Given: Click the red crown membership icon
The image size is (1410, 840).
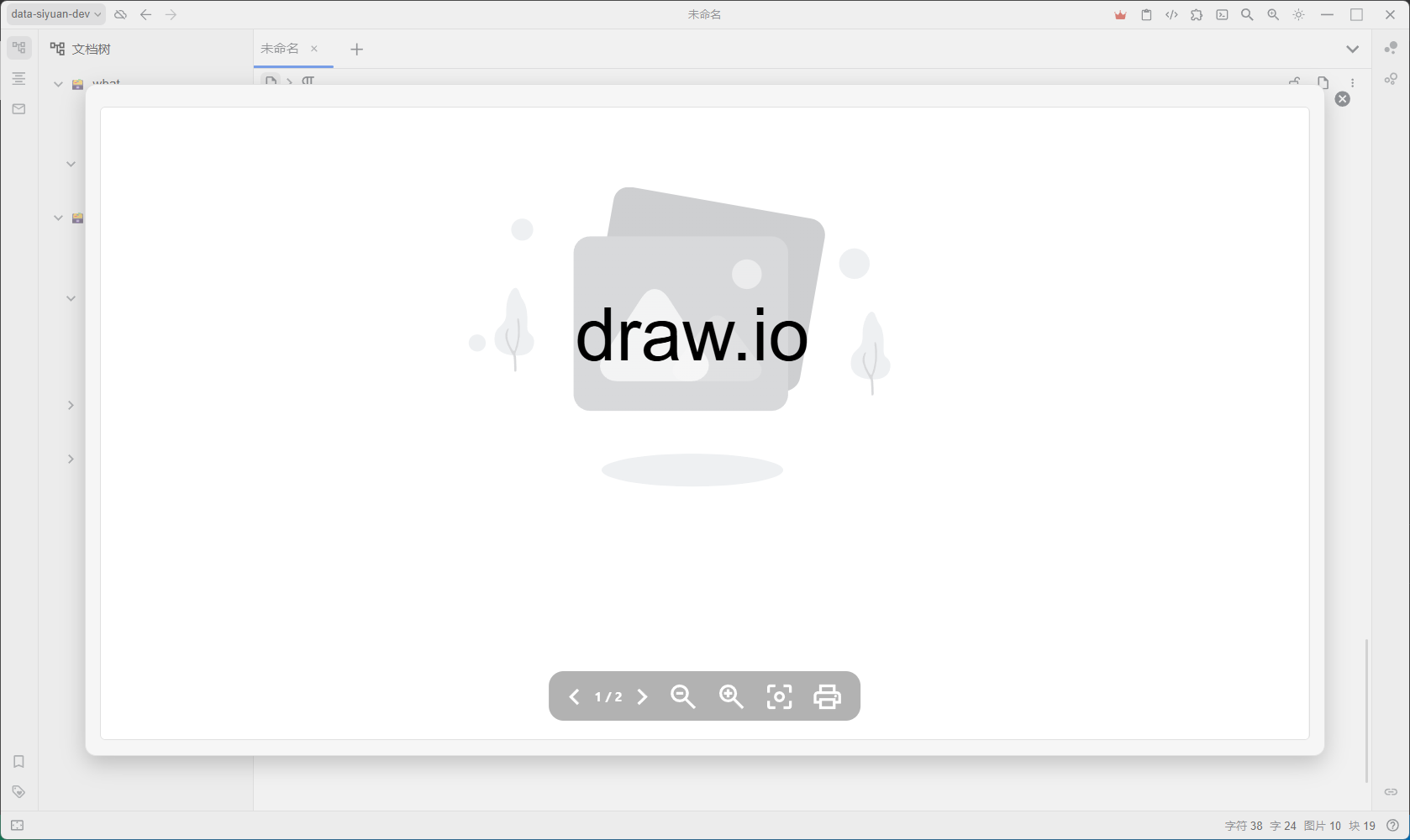Looking at the screenshot, I should click(1120, 15).
